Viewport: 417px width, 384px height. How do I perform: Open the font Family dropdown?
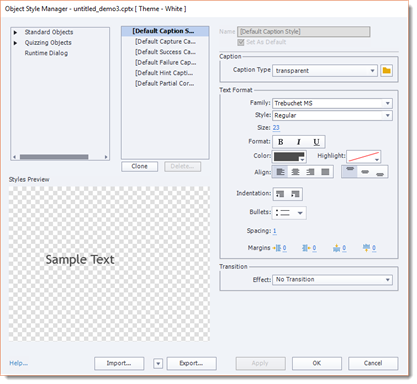coord(332,103)
